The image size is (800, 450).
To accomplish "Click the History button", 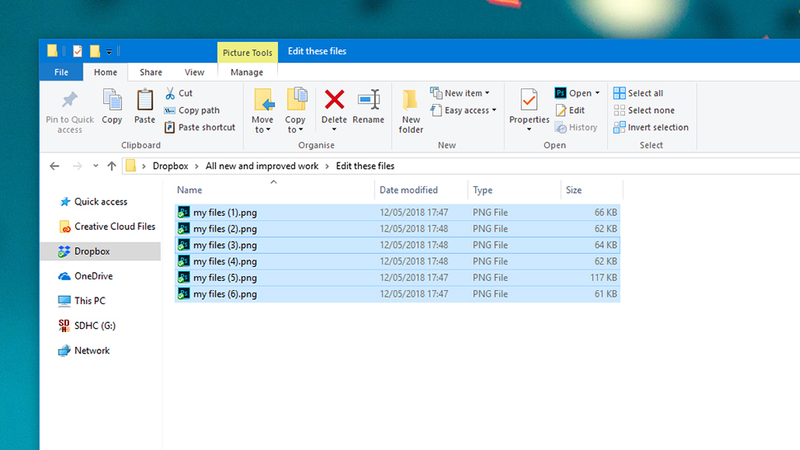I will pyautogui.click(x=576, y=127).
